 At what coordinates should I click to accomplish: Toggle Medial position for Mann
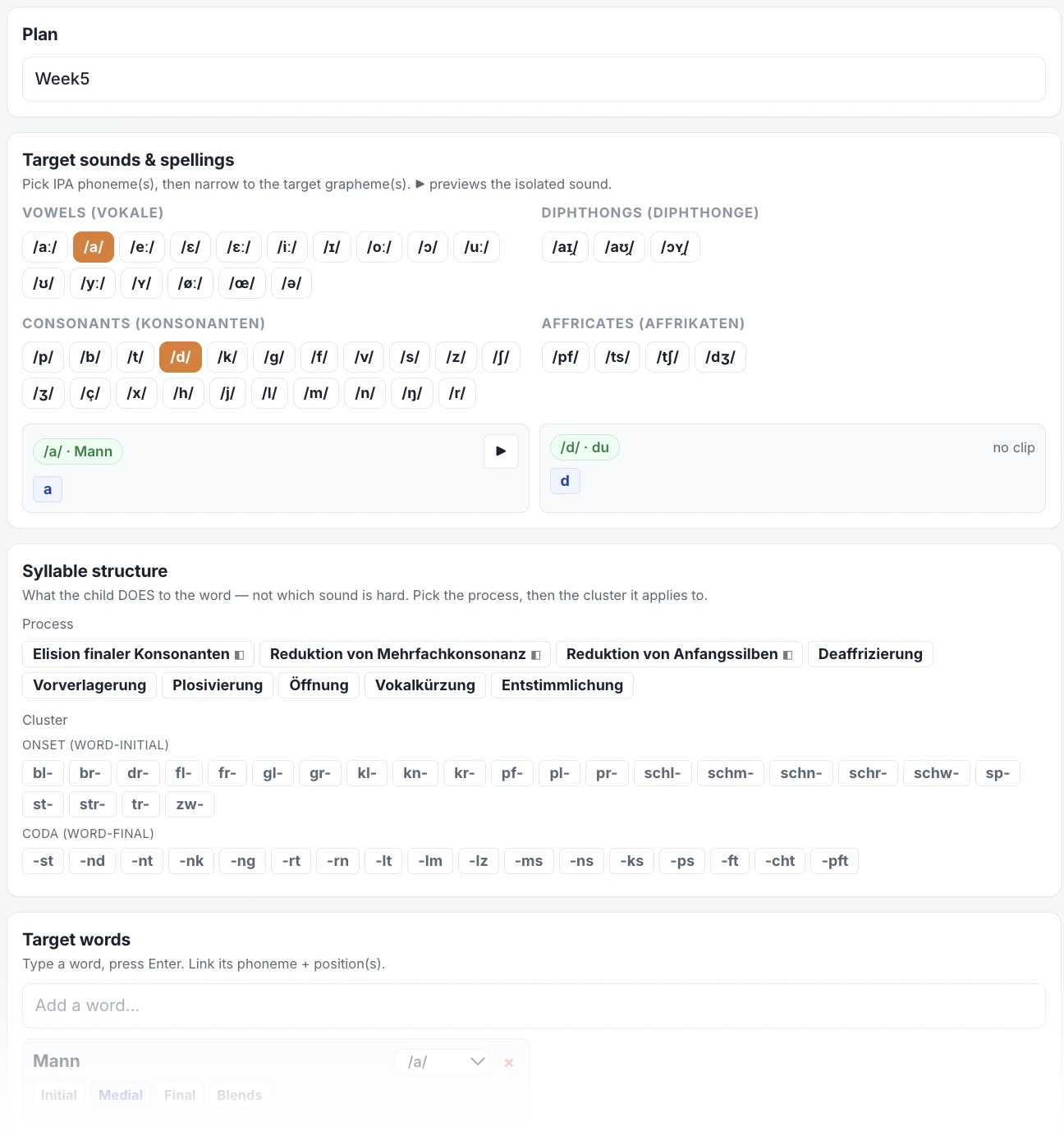[x=121, y=1095]
